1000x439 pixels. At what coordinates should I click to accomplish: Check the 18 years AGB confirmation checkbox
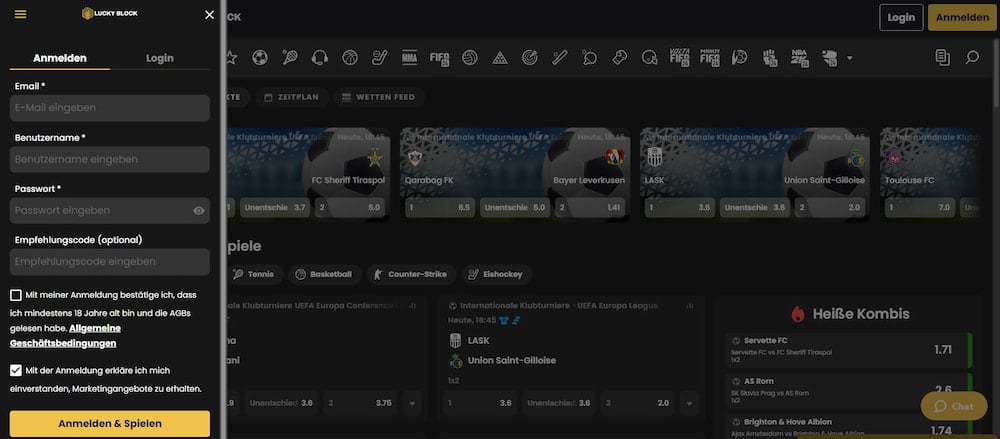click(16, 295)
